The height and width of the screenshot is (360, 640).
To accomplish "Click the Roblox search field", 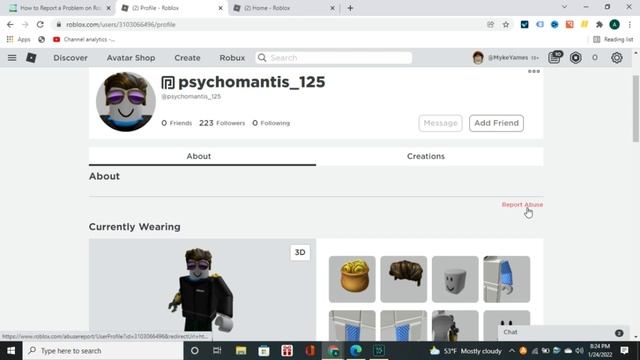I will click(x=334, y=58).
